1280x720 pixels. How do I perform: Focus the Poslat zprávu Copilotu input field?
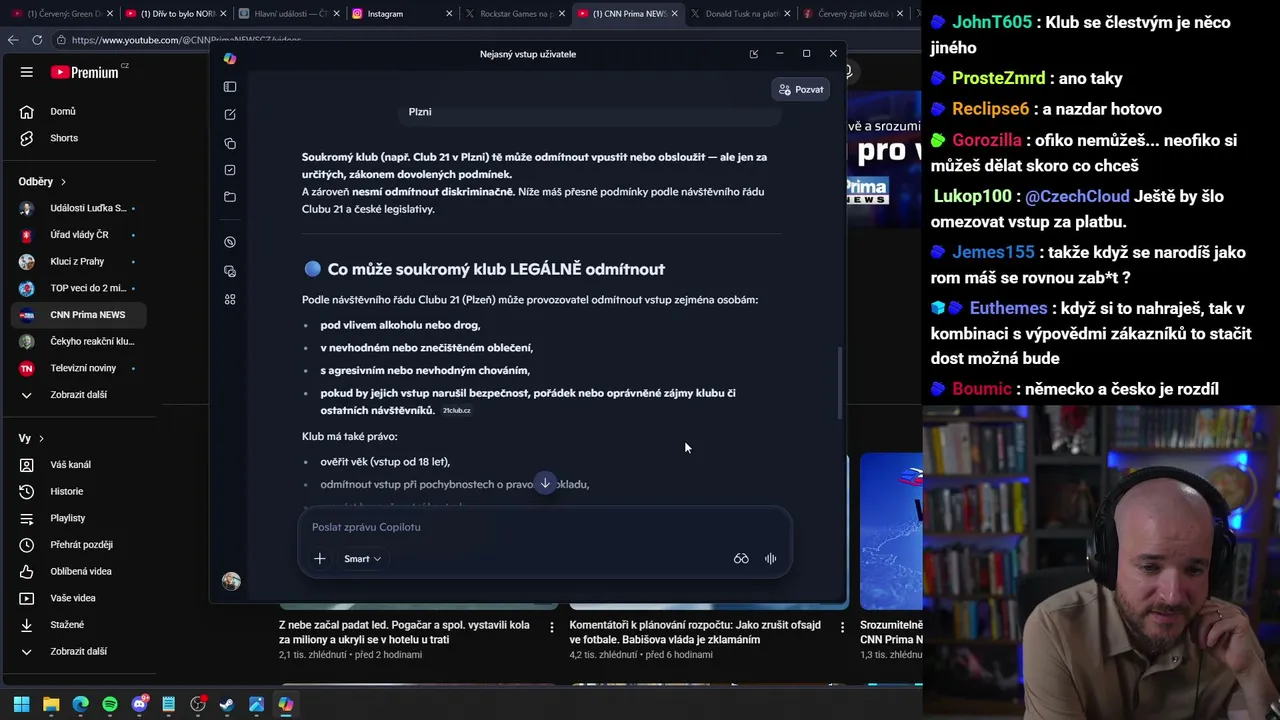pos(545,527)
